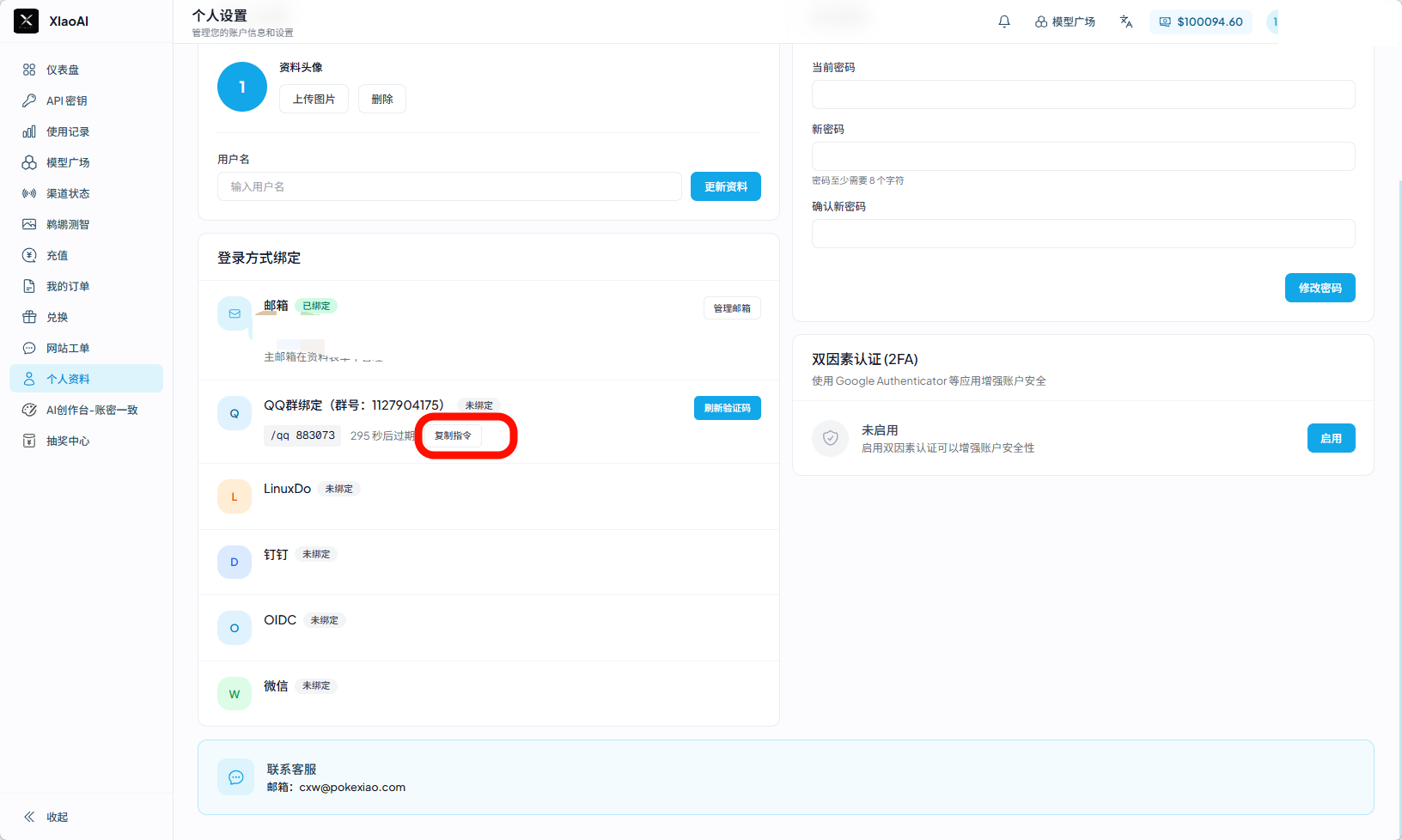Open the notifications bell icon
1402x840 pixels.
[x=1004, y=21]
